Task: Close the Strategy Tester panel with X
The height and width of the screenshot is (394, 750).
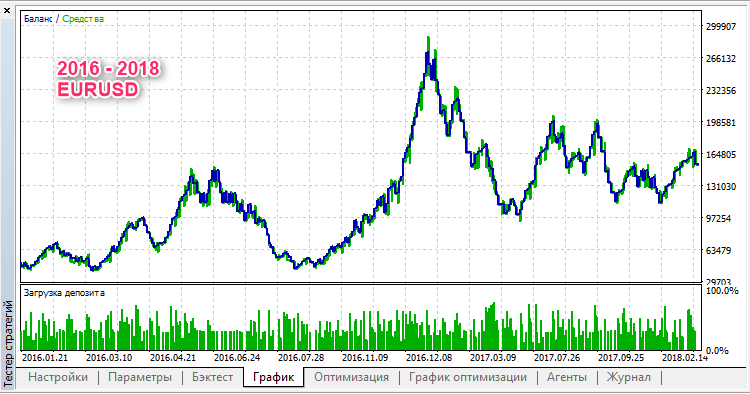Action: click(7, 10)
